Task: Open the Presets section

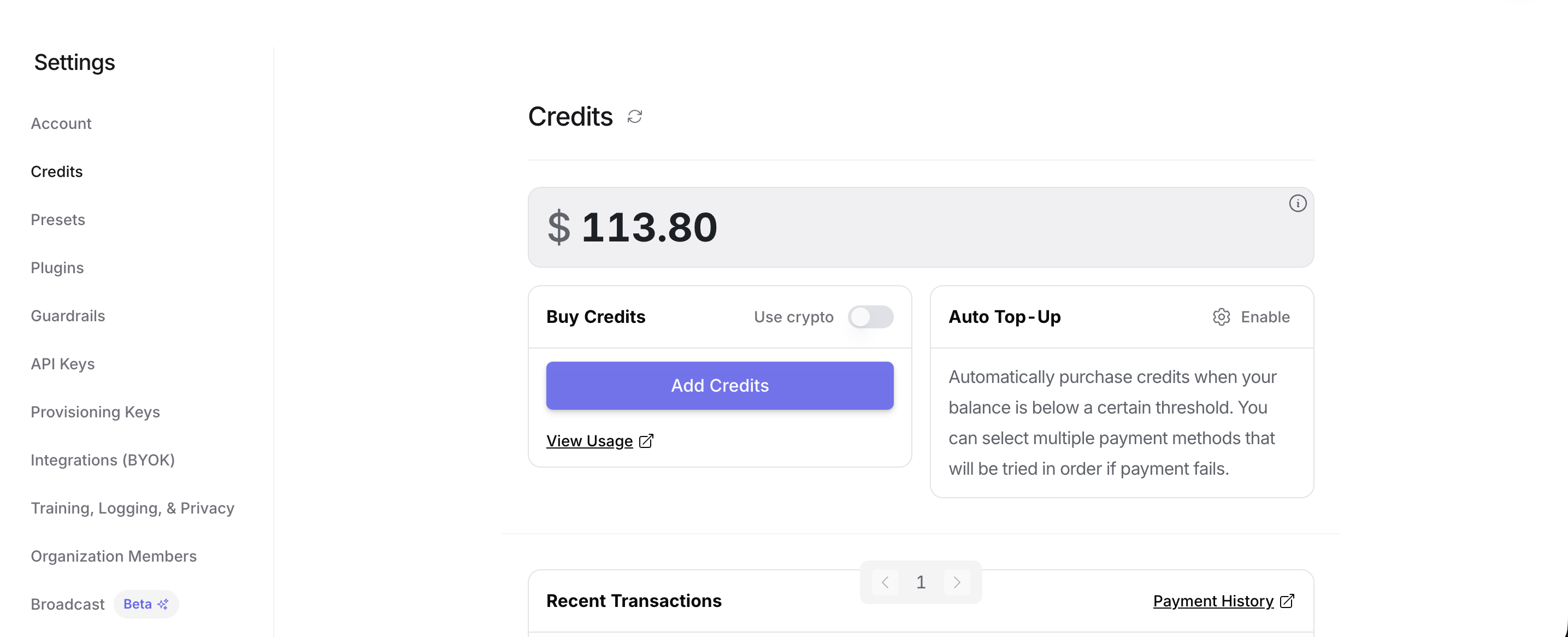Action: [x=58, y=220]
